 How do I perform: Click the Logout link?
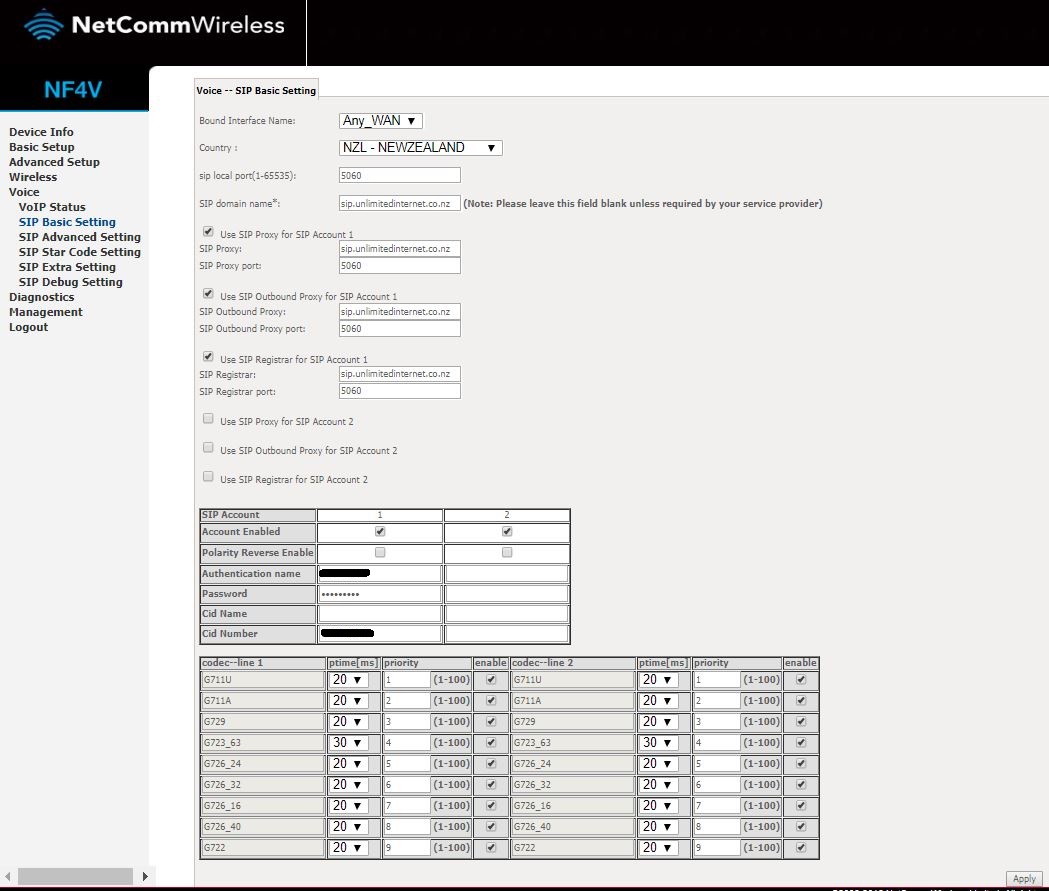click(x=28, y=327)
